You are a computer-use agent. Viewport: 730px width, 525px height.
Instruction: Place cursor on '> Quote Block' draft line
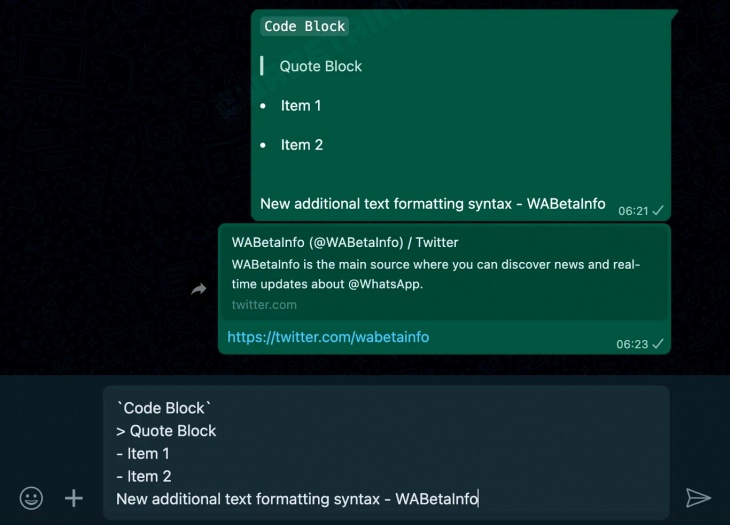pos(166,431)
